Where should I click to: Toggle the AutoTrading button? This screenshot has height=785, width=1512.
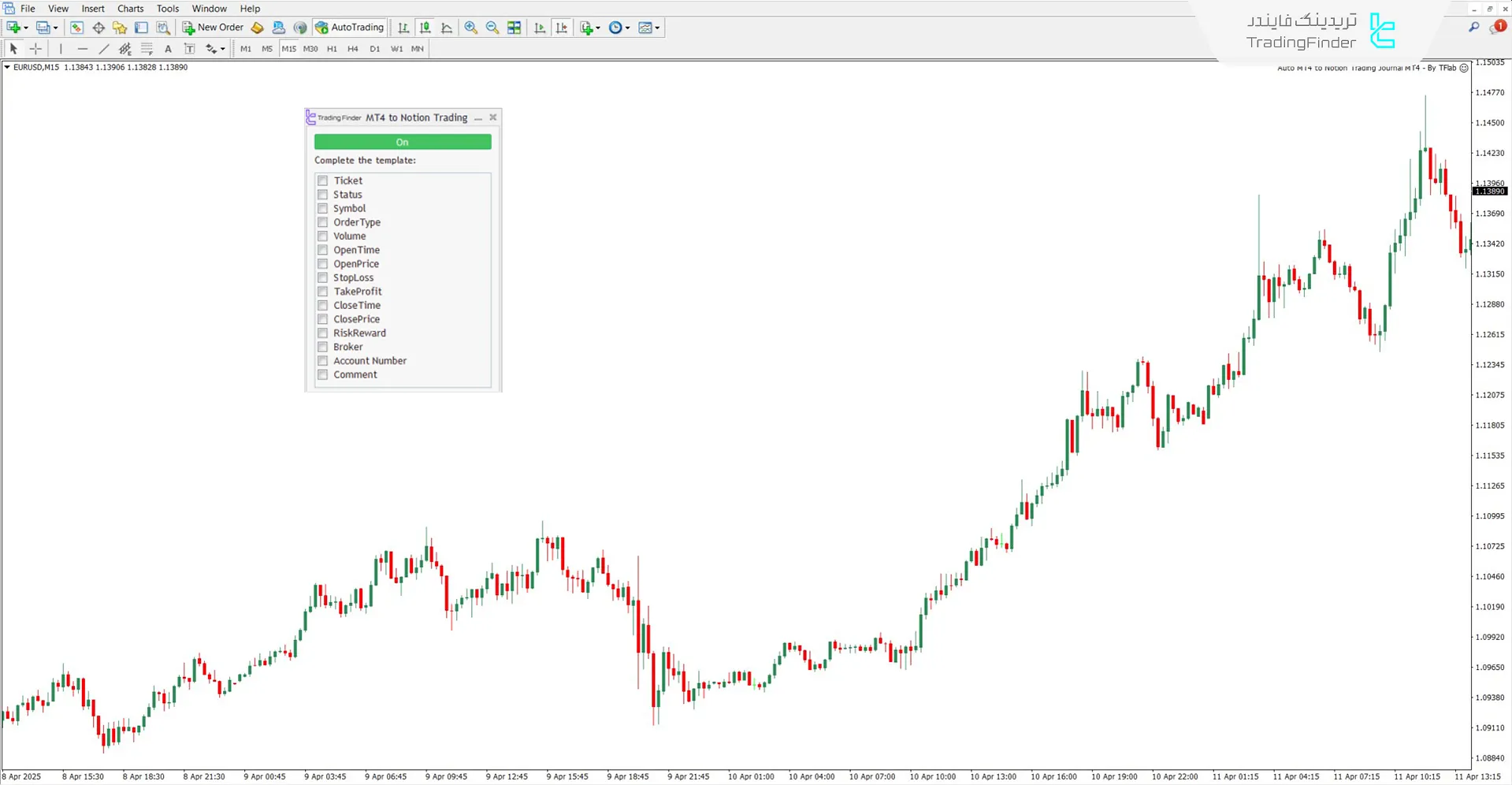coord(349,28)
